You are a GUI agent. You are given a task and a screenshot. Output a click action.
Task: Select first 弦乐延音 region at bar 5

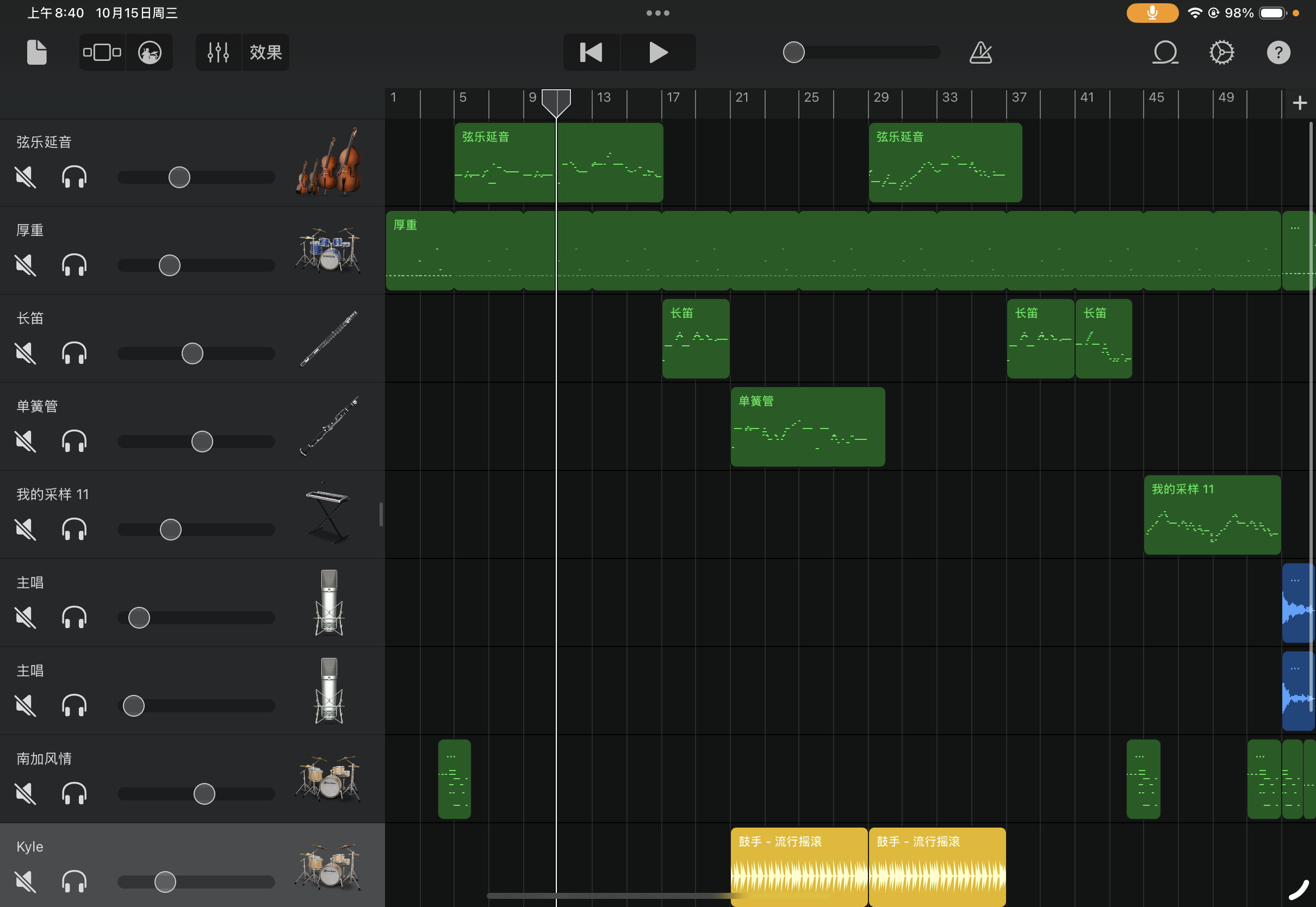point(558,163)
